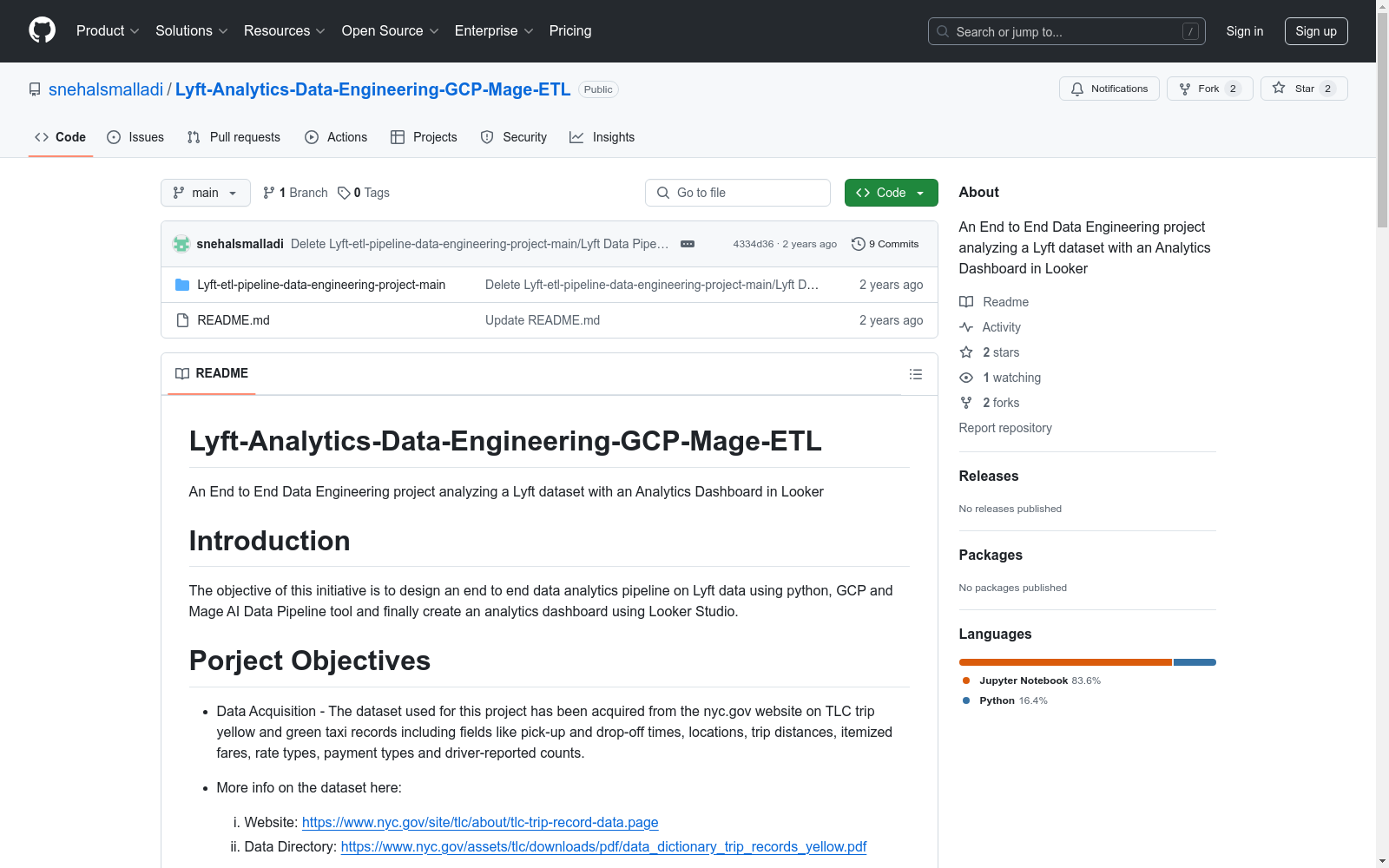Open the Pull requests tab
1389x868 pixels.
(x=234, y=137)
